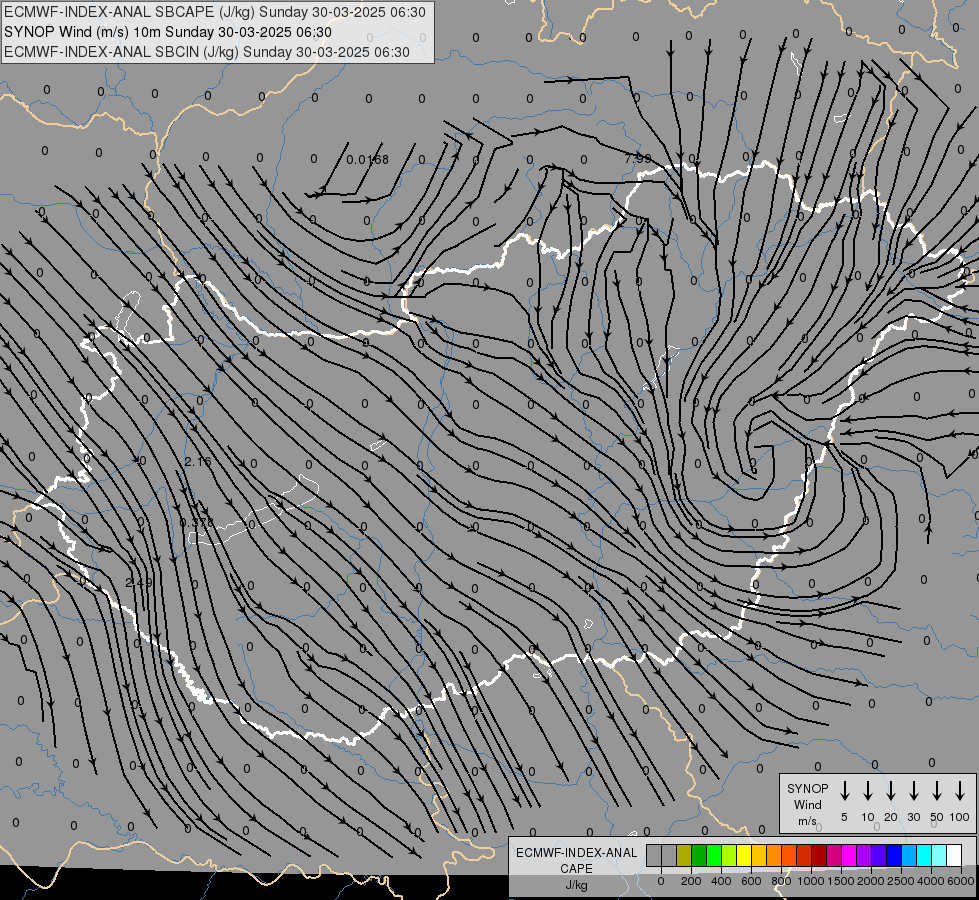The width and height of the screenshot is (979, 900).
Task: Click the 7.99 value on the map
Action: click(x=637, y=159)
